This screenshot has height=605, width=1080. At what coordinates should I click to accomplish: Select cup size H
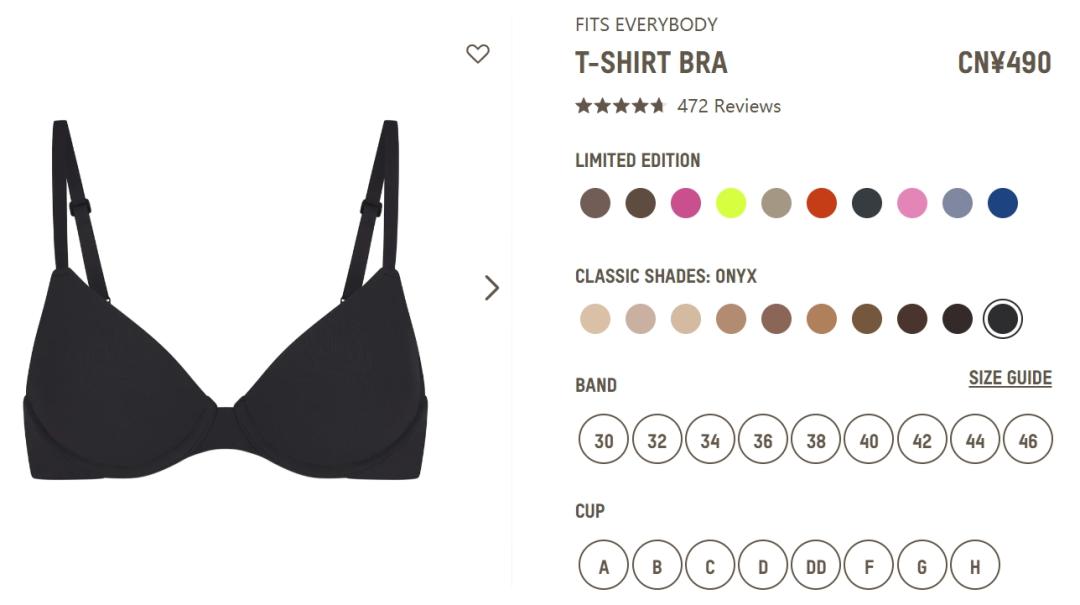975,565
